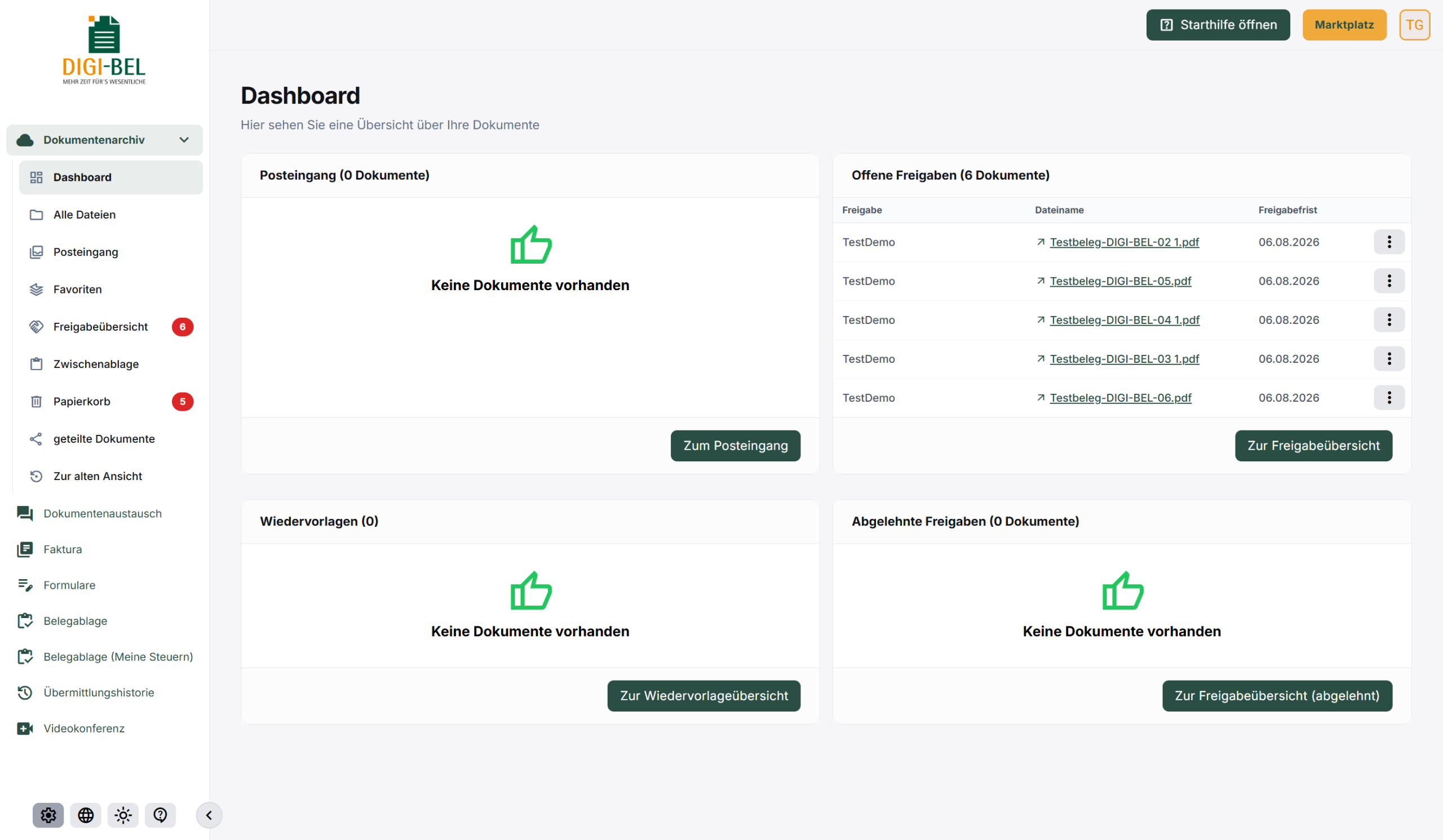This screenshot has height=840, width=1443.
Task: Click the Übermittlungshistorie history icon
Action: (x=25, y=692)
